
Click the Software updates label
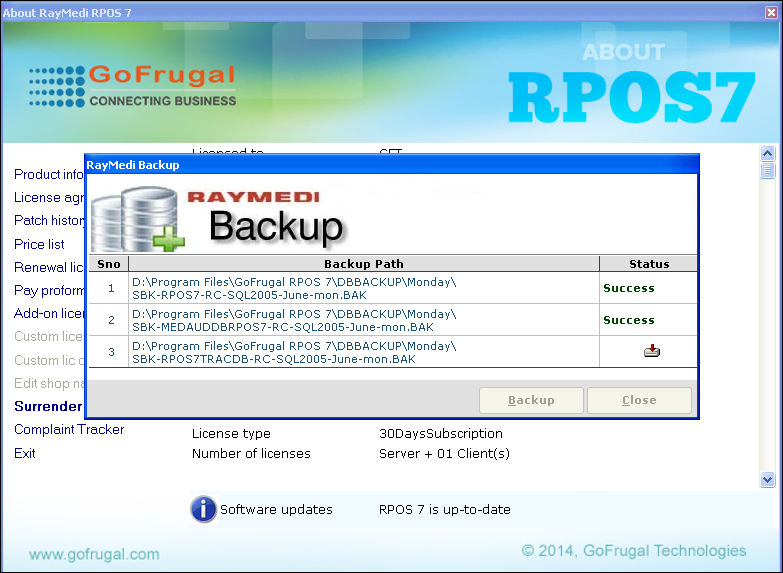coord(276,510)
